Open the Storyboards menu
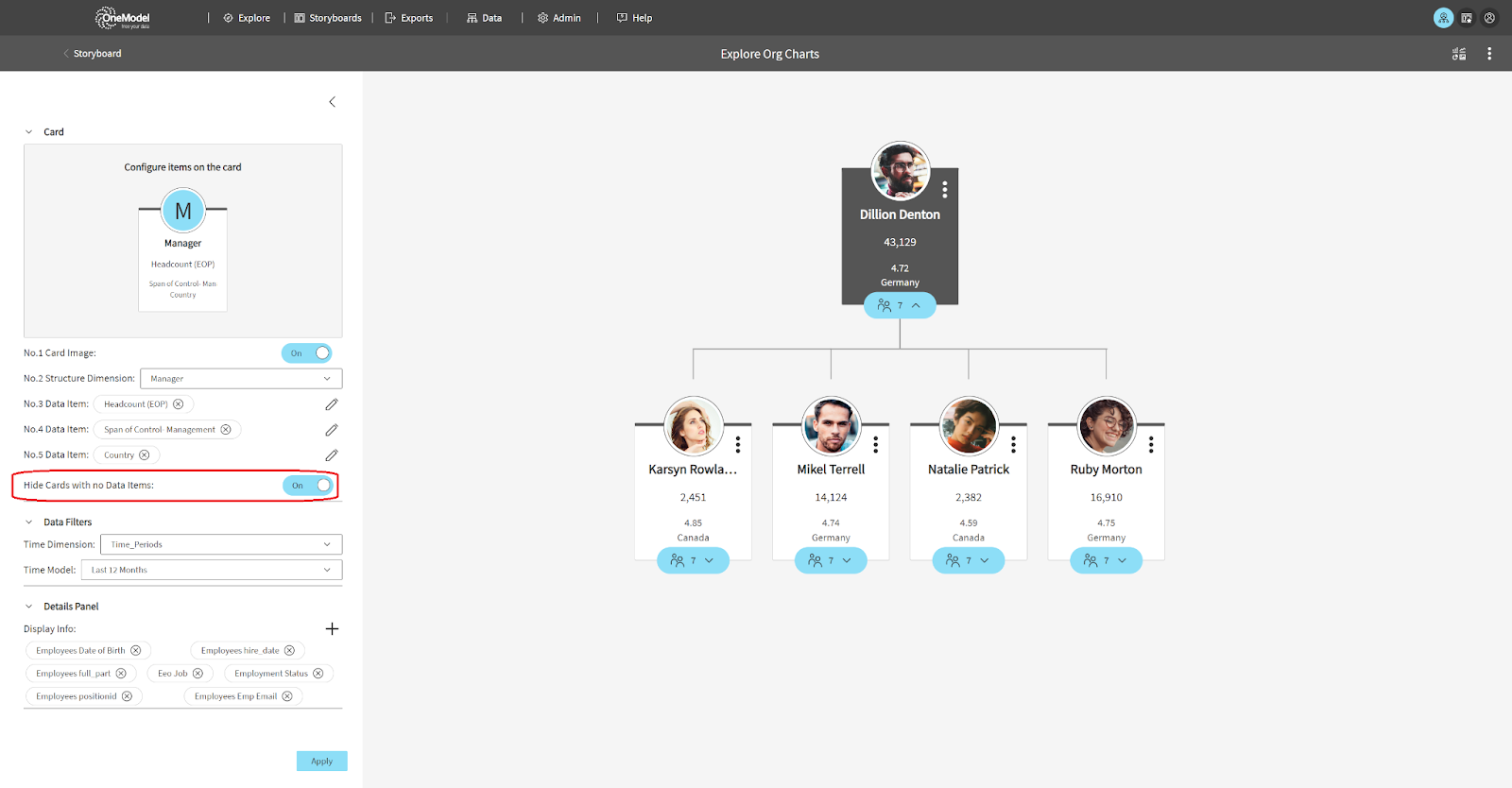The image size is (1512, 788). pos(328,18)
